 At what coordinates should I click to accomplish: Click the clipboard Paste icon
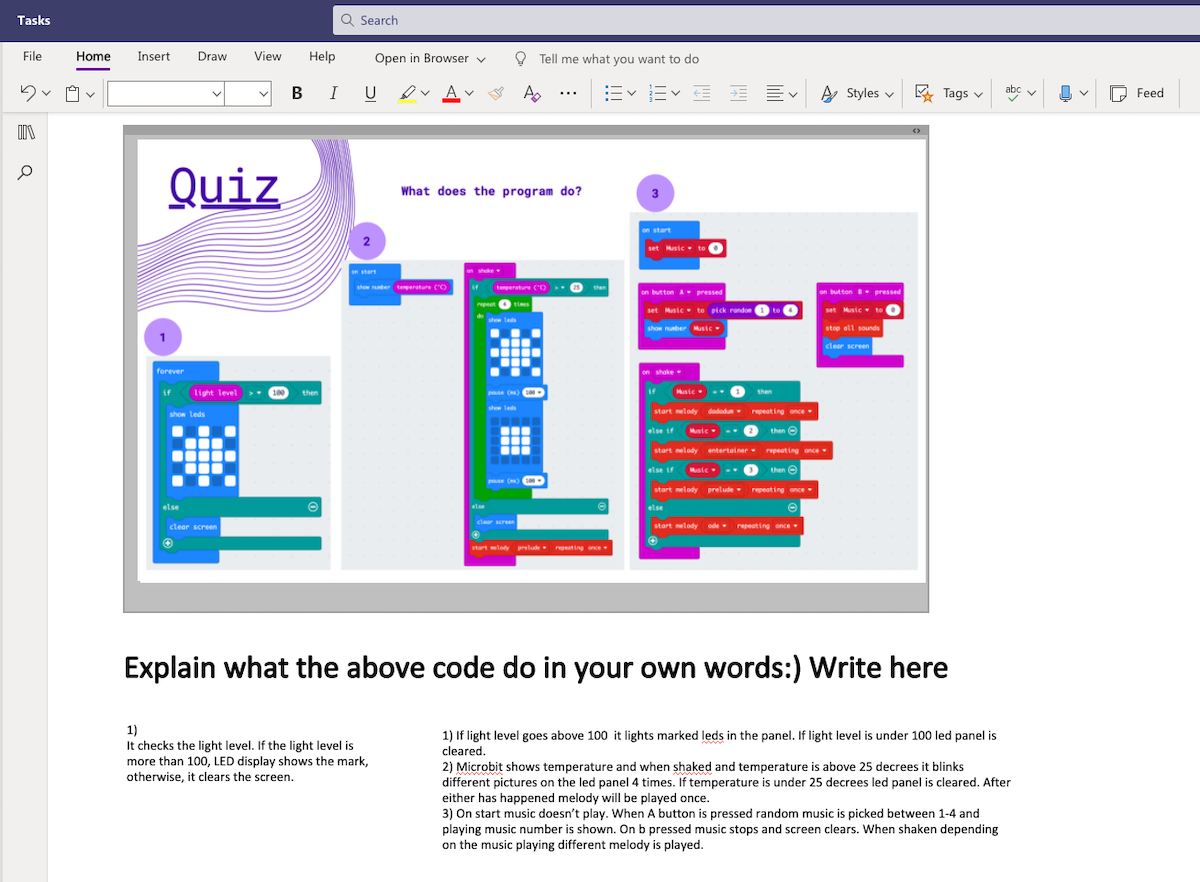(72, 93)
